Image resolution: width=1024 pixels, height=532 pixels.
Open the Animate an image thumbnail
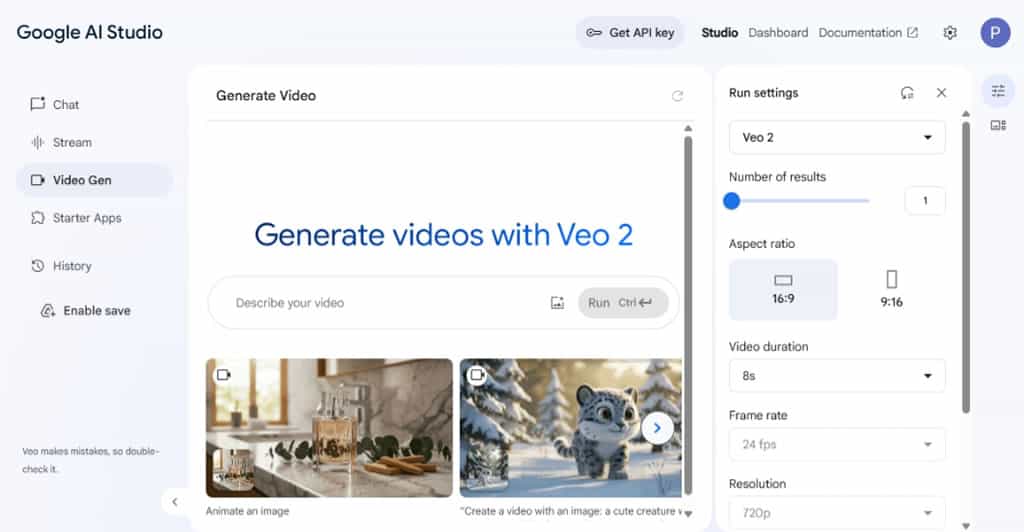[329, 428]
